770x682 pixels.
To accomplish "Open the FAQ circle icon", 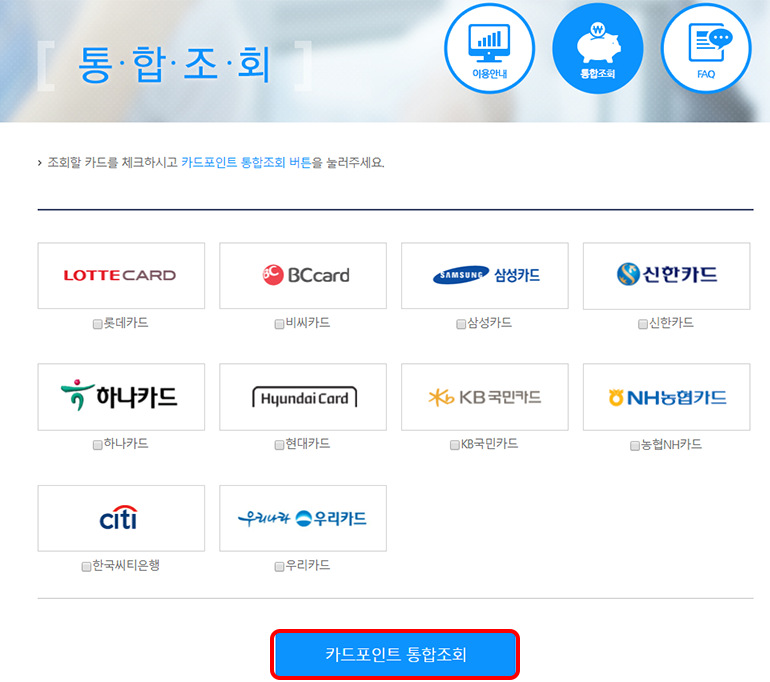I will pyautogui.click(x=706, y=49).
